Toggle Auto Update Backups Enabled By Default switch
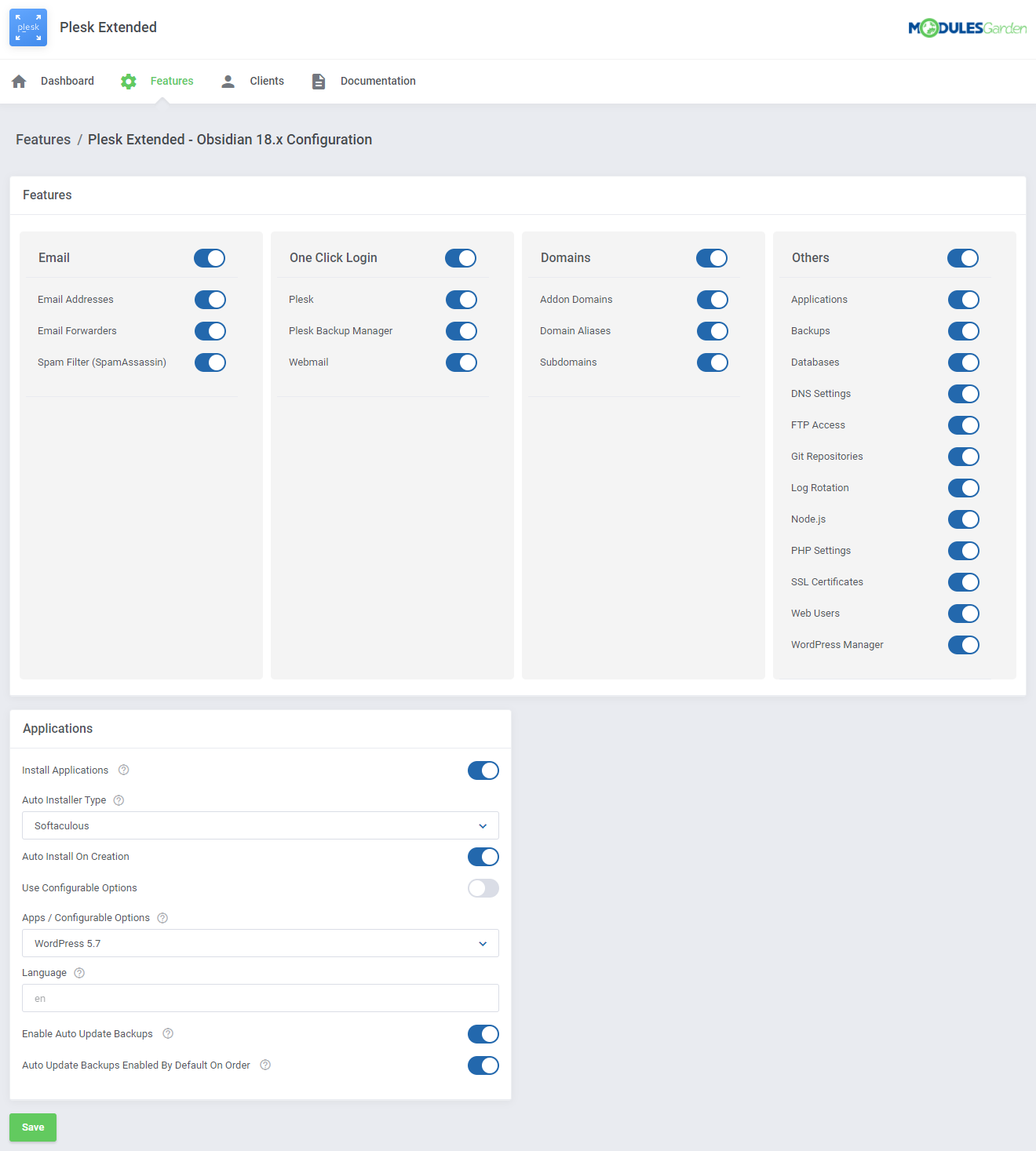Viewport: 1036px width, 1151px height. pos(483,1065)
